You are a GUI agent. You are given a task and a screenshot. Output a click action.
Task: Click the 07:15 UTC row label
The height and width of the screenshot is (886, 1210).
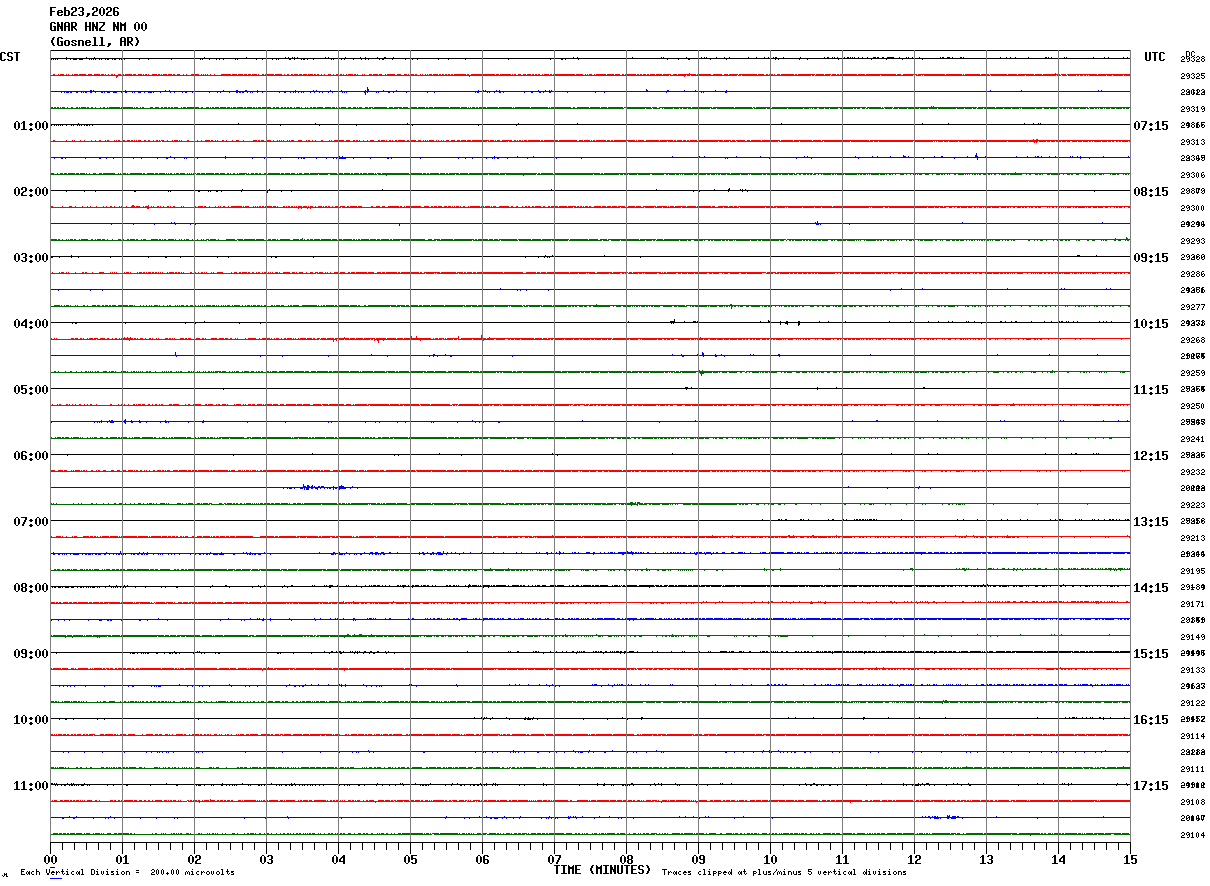[x=1150, y=125]
